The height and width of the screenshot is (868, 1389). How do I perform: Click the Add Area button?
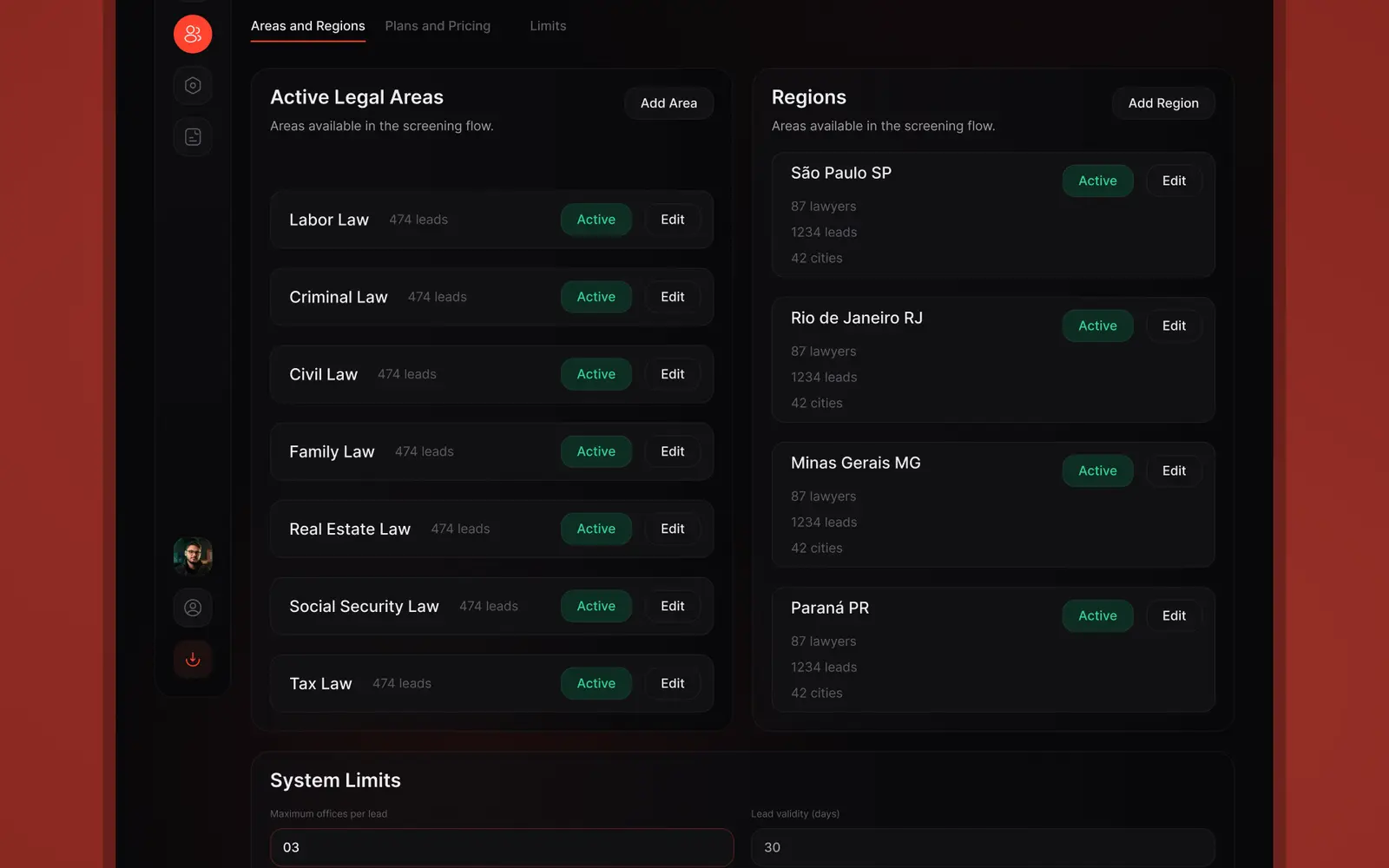coord(668,103)
